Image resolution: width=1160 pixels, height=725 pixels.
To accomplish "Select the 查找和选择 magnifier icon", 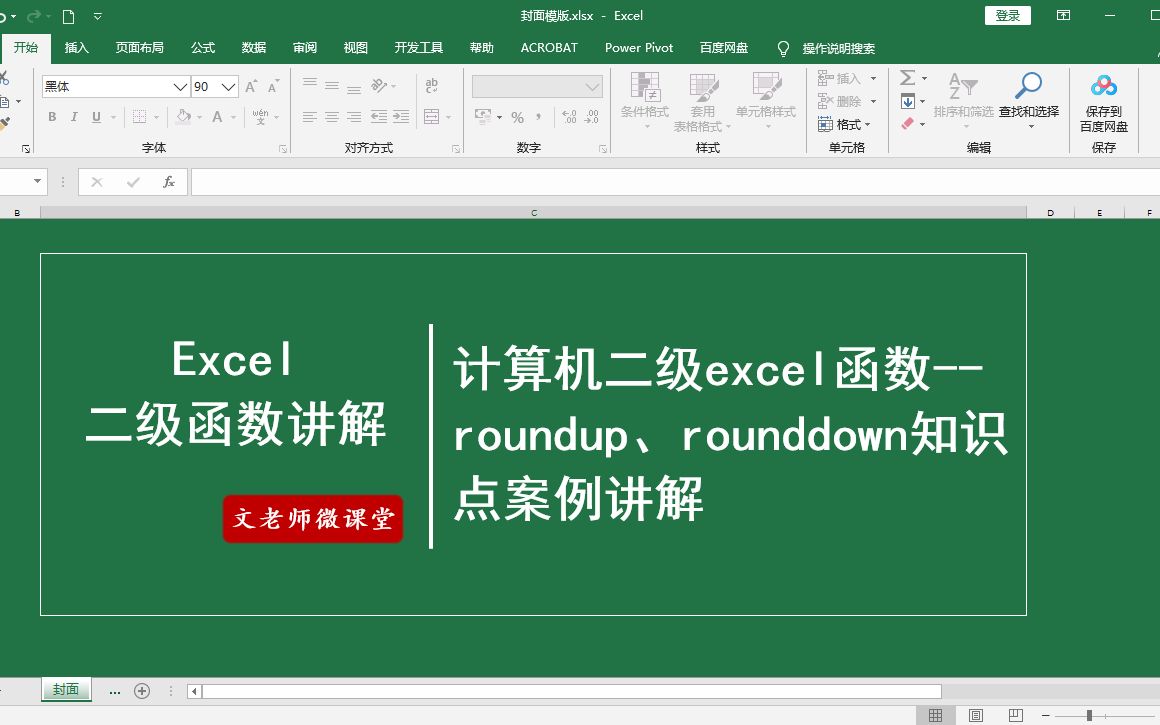I will pyautogui.click(x=1029, y=85).
